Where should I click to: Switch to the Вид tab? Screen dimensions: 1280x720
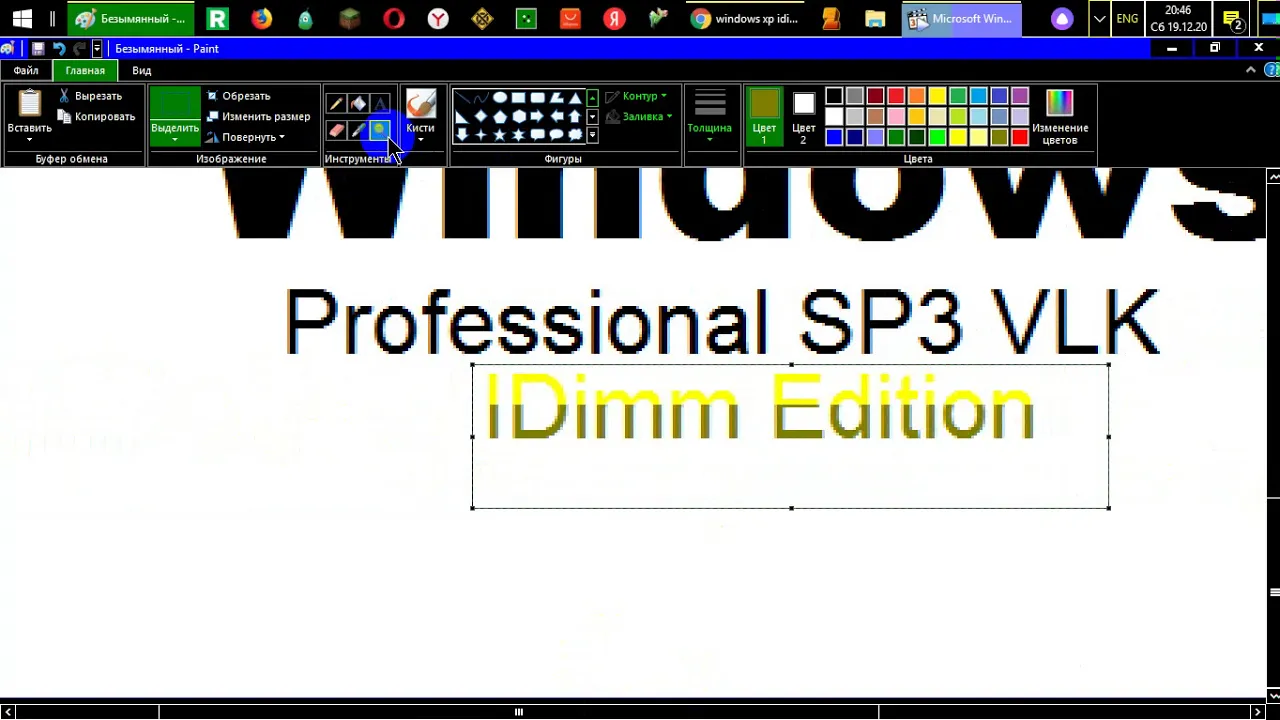pos(142,71)
